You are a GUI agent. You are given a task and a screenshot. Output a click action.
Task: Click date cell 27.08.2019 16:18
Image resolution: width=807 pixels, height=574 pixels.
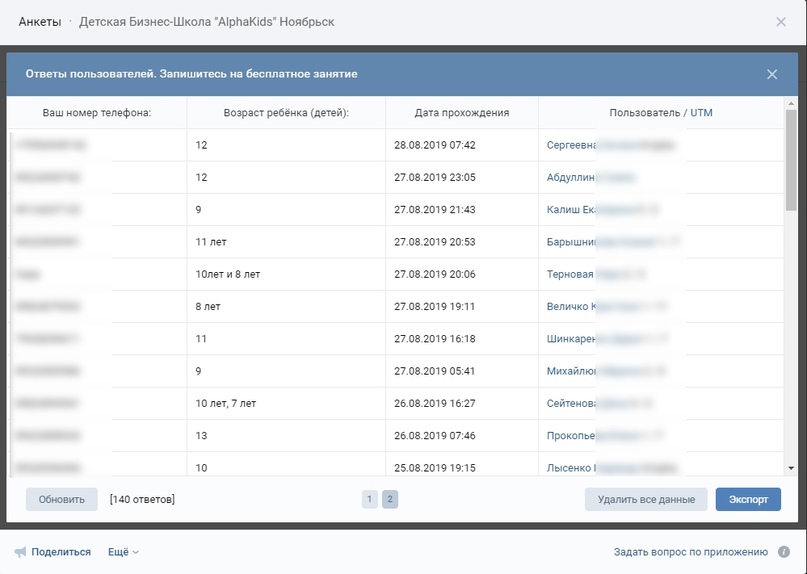pos(435,339)
